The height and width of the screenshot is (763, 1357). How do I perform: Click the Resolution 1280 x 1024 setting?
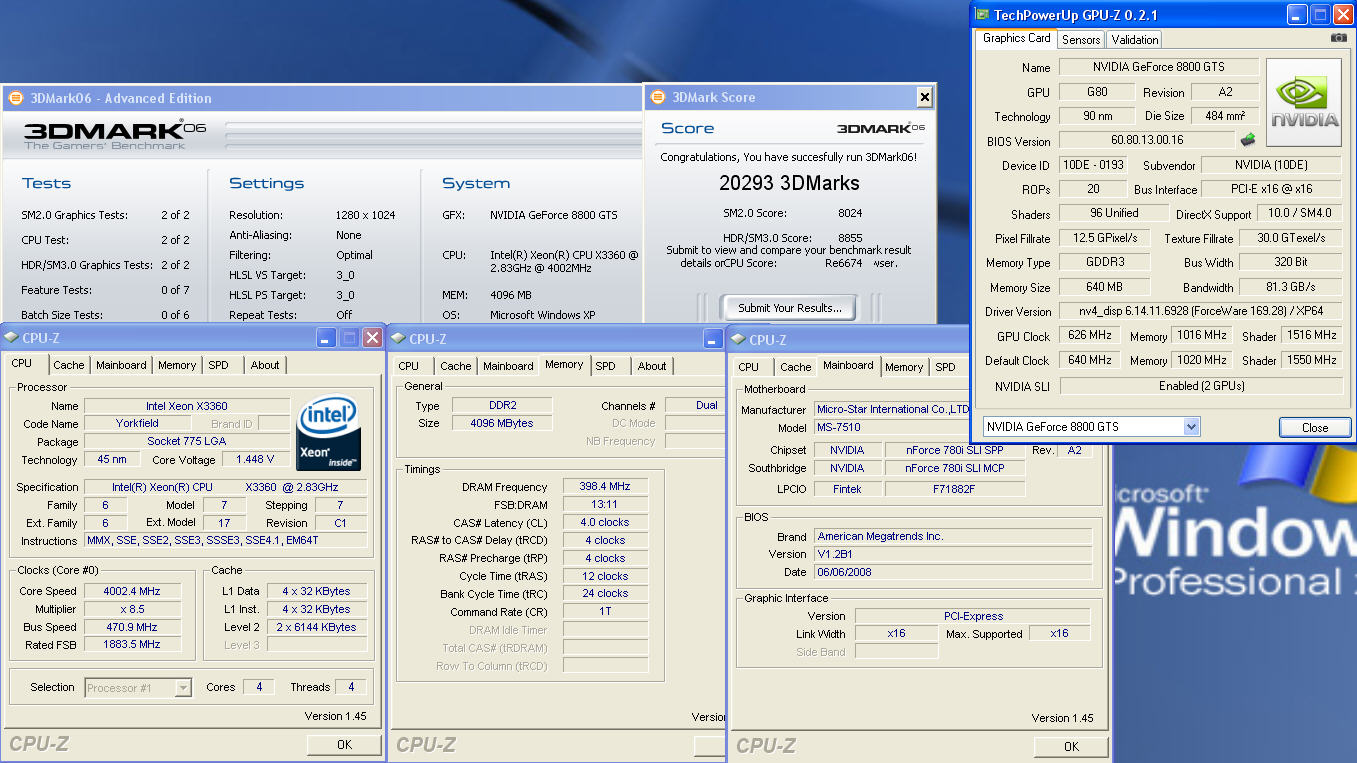pyautogui.click(x=366, y=215)
